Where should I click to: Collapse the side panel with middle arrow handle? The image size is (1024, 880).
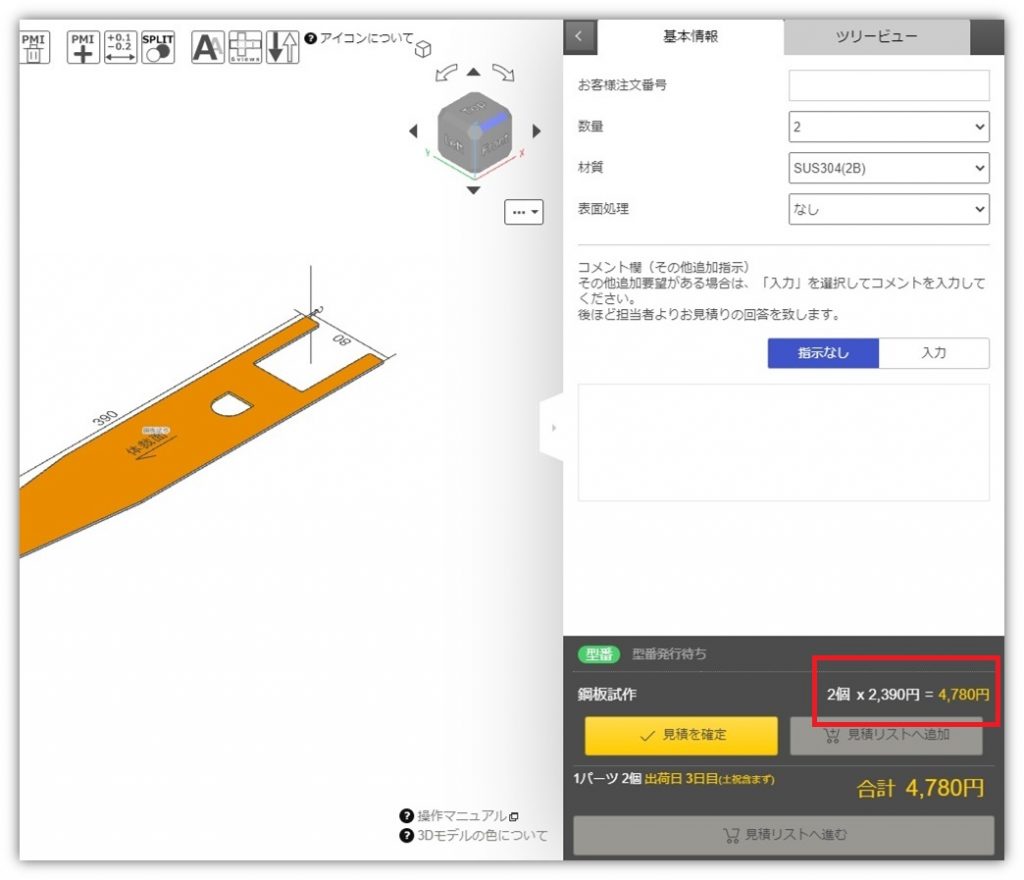[553, 427]
